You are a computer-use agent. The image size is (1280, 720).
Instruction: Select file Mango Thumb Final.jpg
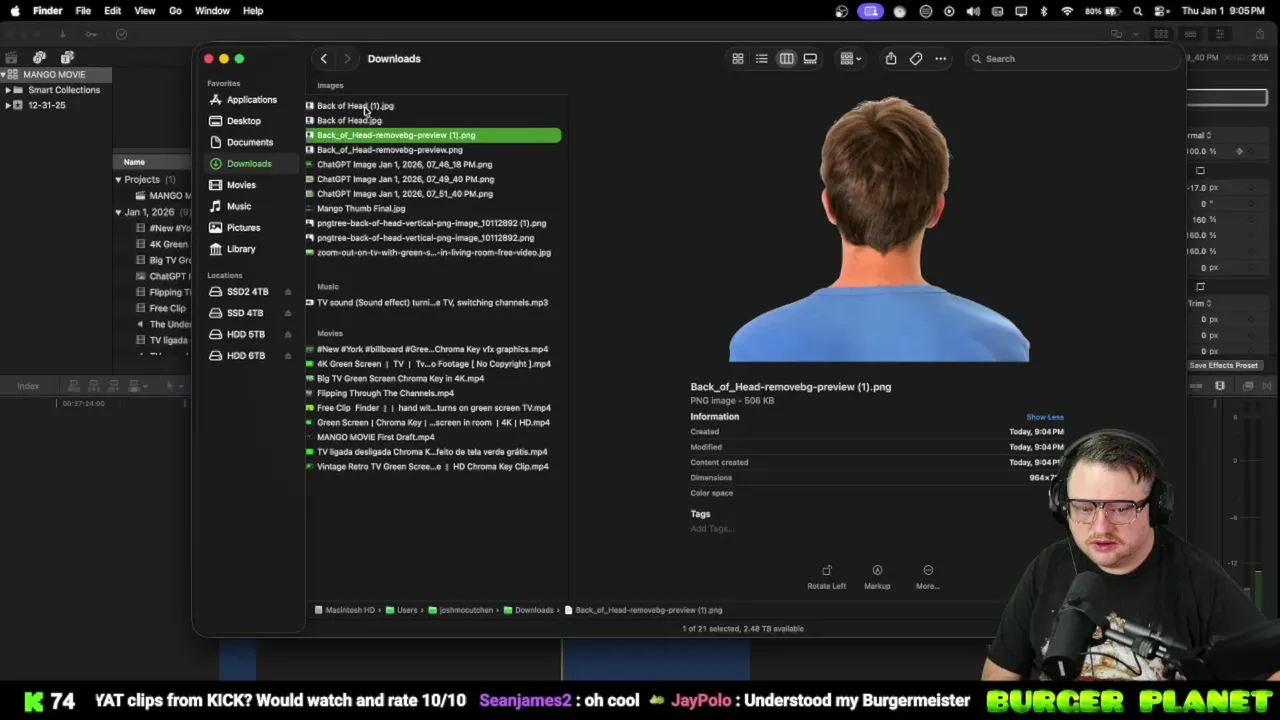pyautogui.click(x=361, y=209)
